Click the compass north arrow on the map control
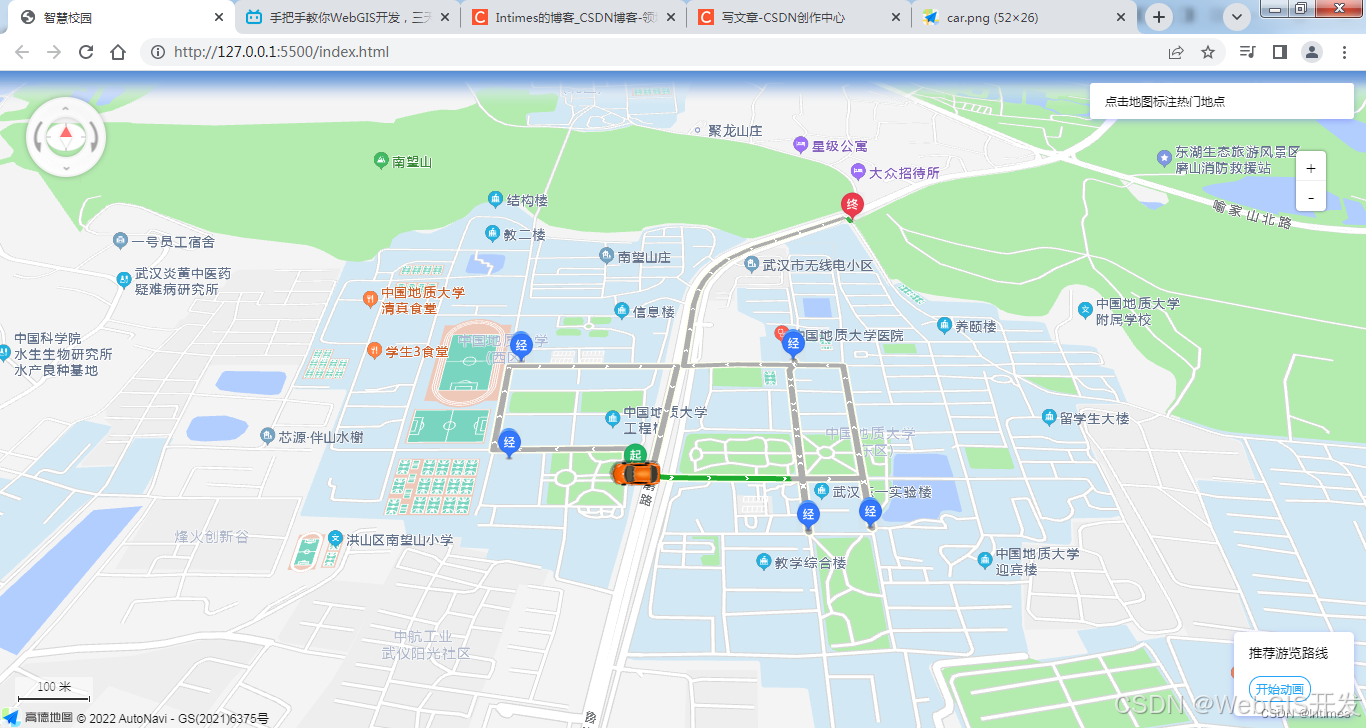The image size is (1366, 728). pos(66,133)
